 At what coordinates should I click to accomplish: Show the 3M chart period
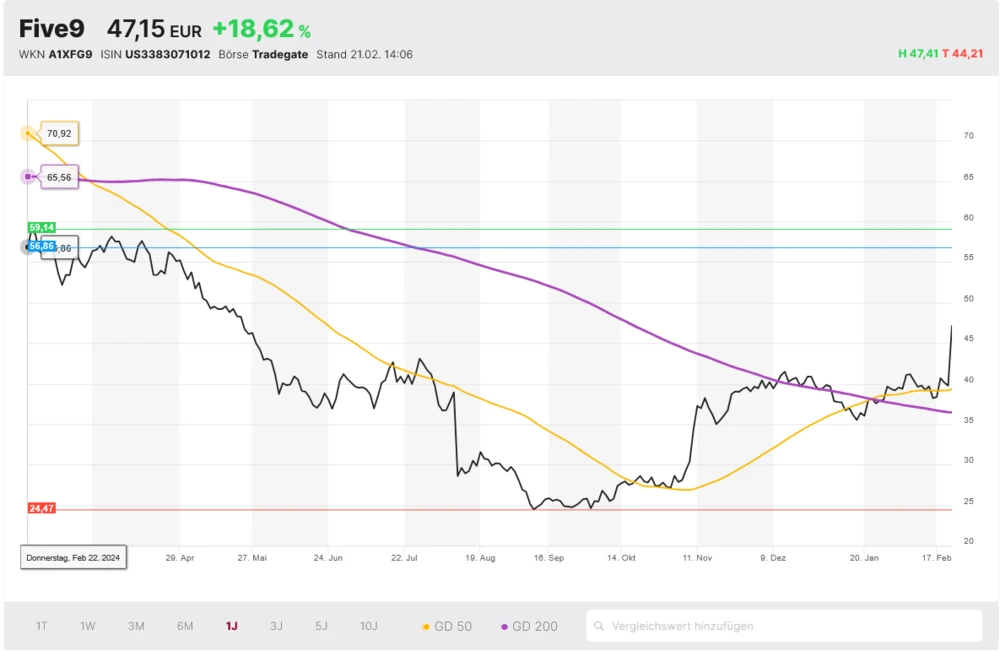[136, 626]
